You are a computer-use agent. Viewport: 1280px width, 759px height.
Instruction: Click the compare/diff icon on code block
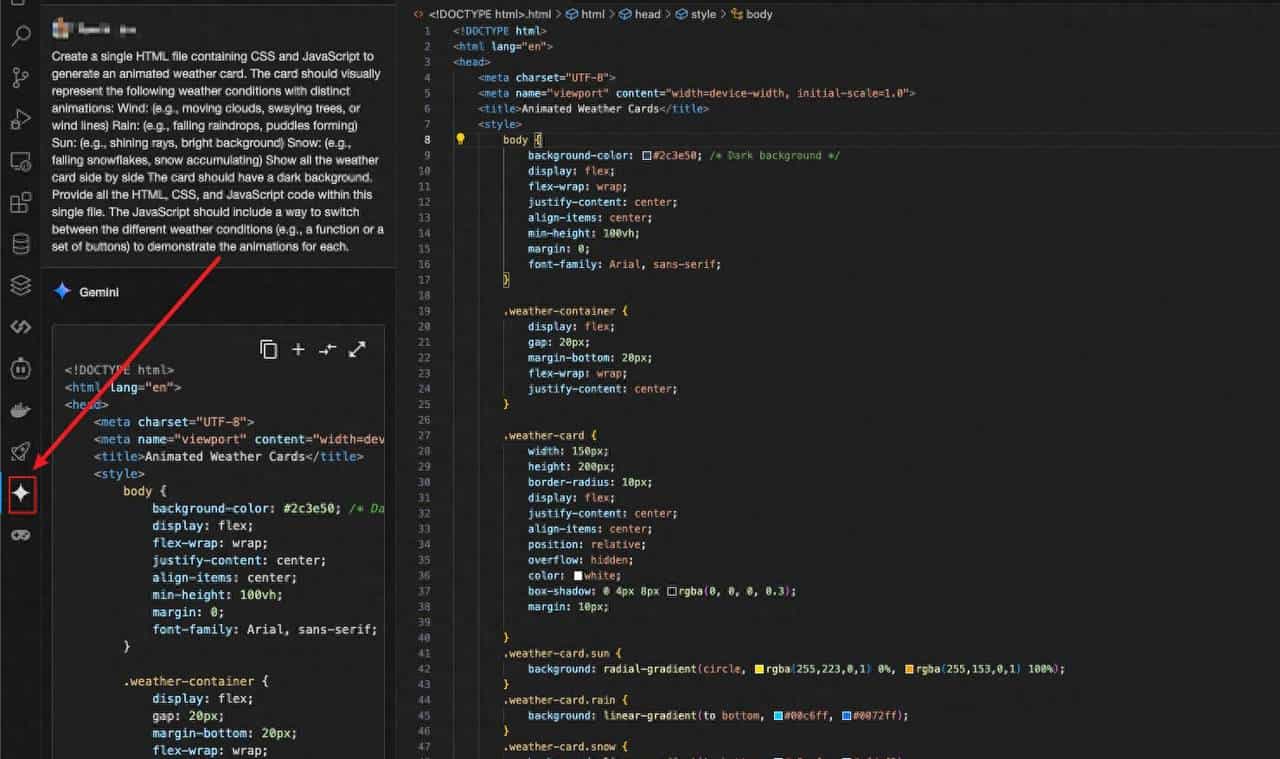click(327, 349)
